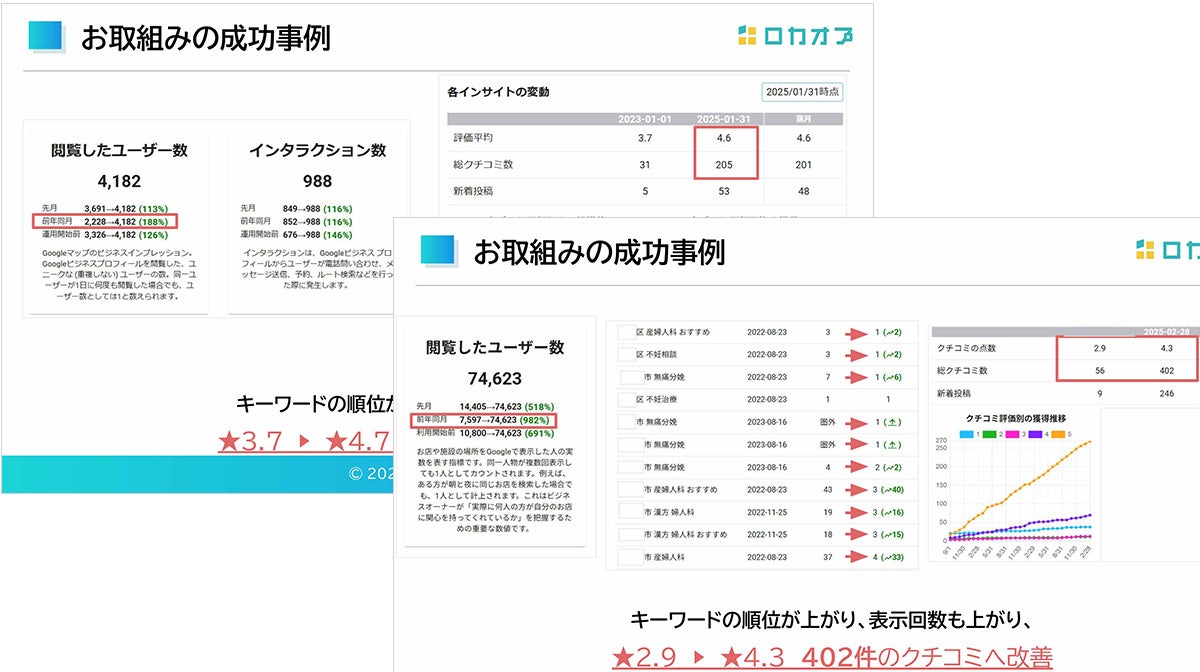
Task: Click the 前月 column header
Action: coord(802,118)
